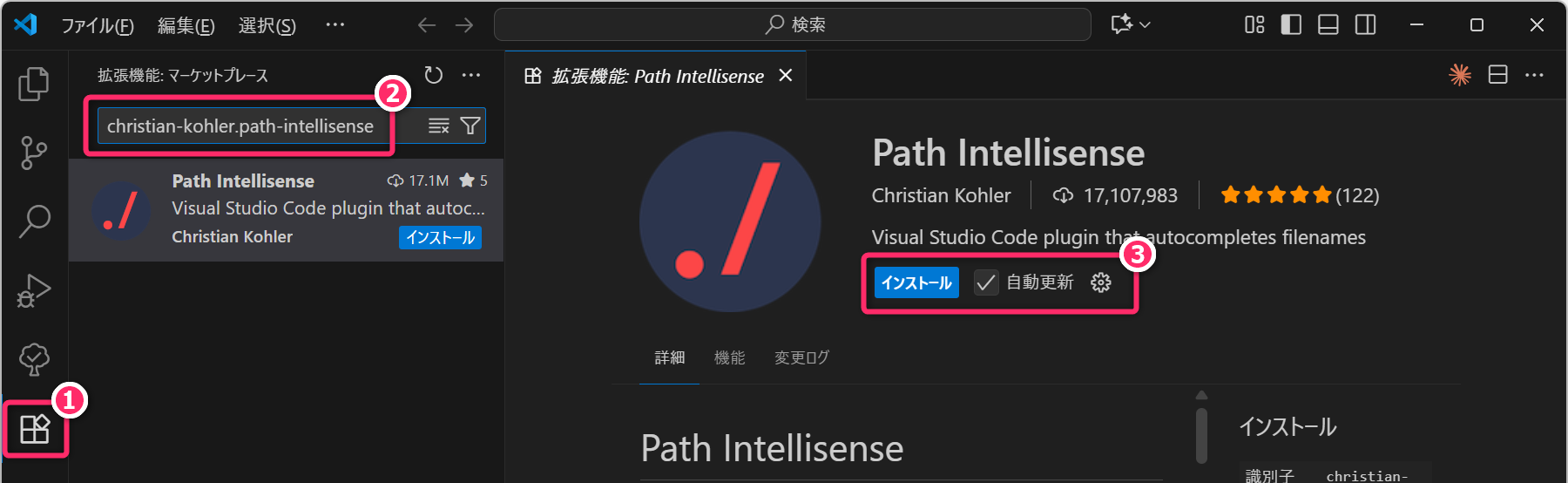The width and height of the screenshot is (1568, 483).
Task: Toggle the 自動更新 checkbox
Action: tap(986, 282)
